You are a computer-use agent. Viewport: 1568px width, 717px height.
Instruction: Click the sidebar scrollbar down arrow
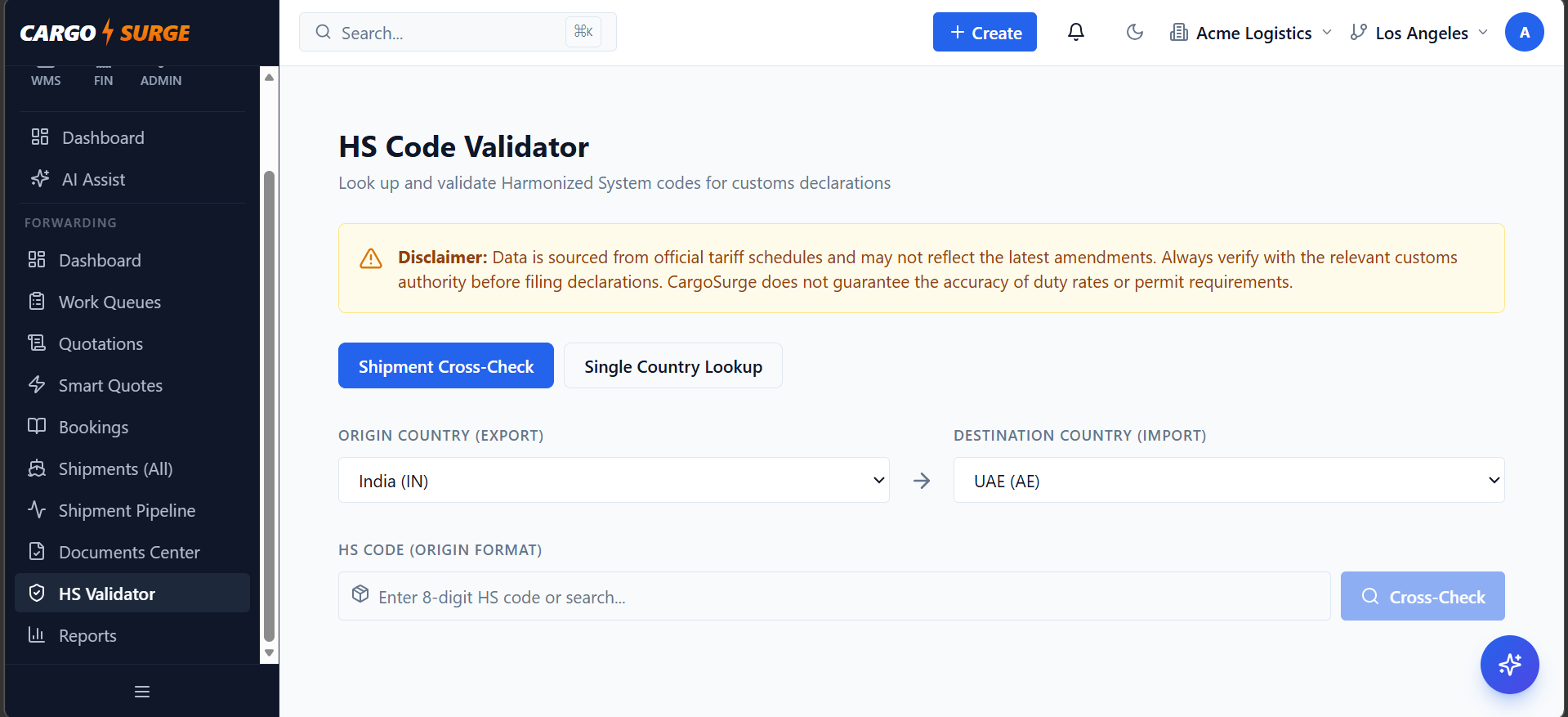(x=269, y=653)
